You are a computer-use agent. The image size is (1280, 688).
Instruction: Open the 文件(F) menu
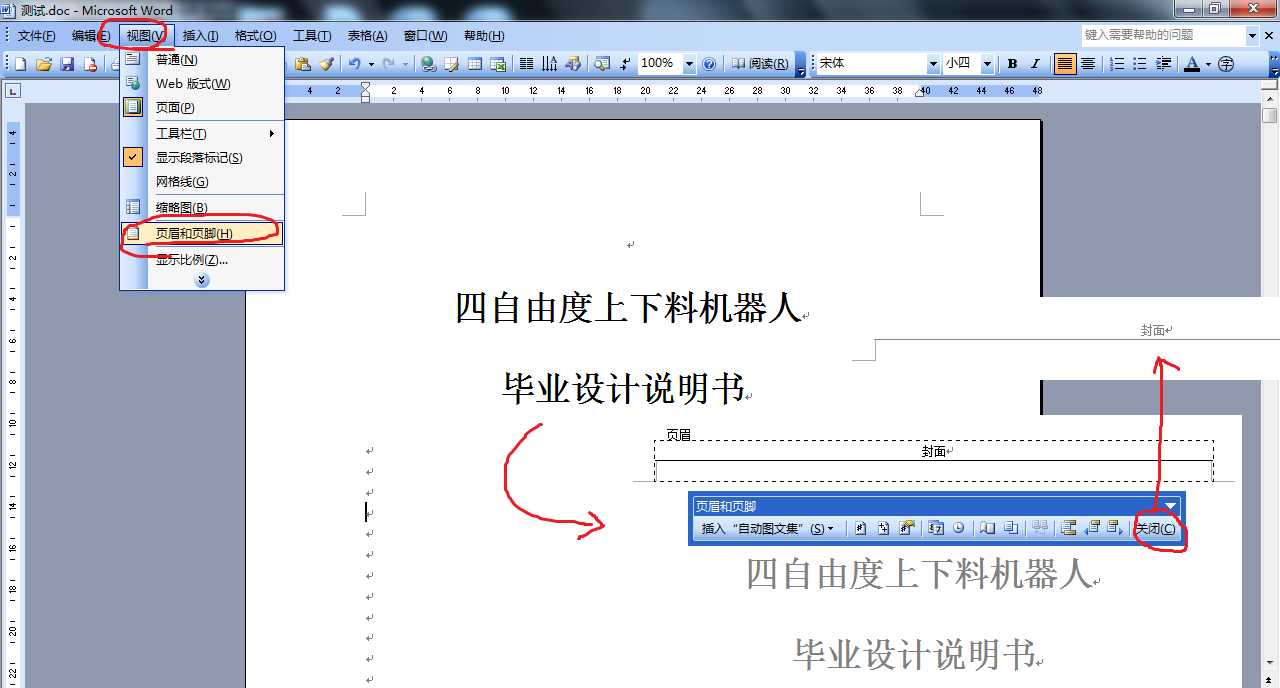(x=37, y=36)
